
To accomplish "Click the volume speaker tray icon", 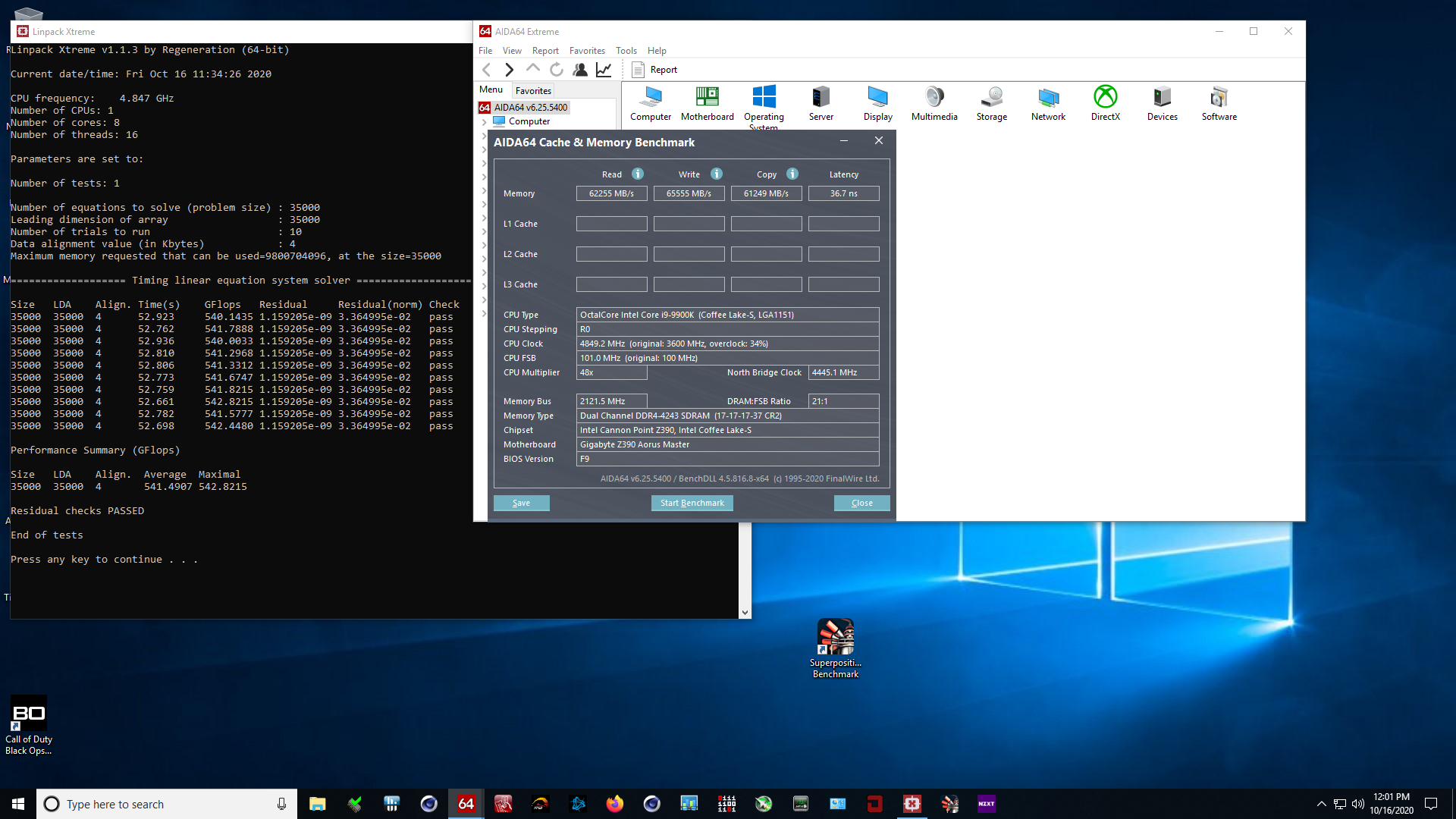I will [1357, 804].
